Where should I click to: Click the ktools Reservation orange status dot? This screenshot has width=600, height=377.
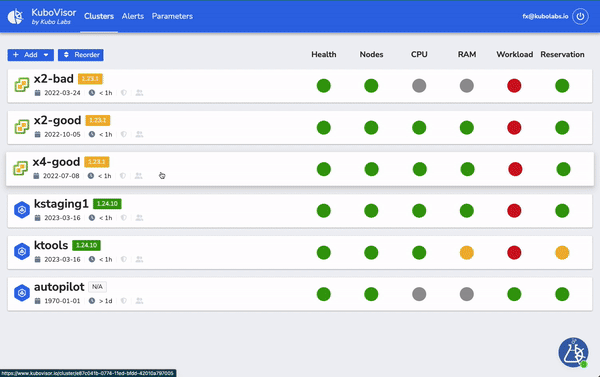[x=562, y=253]
